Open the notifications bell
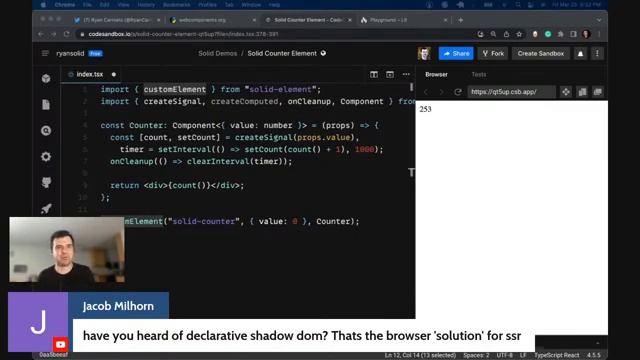Image resolution: width=640 pixels, height=360 pixels. (580, 53)
